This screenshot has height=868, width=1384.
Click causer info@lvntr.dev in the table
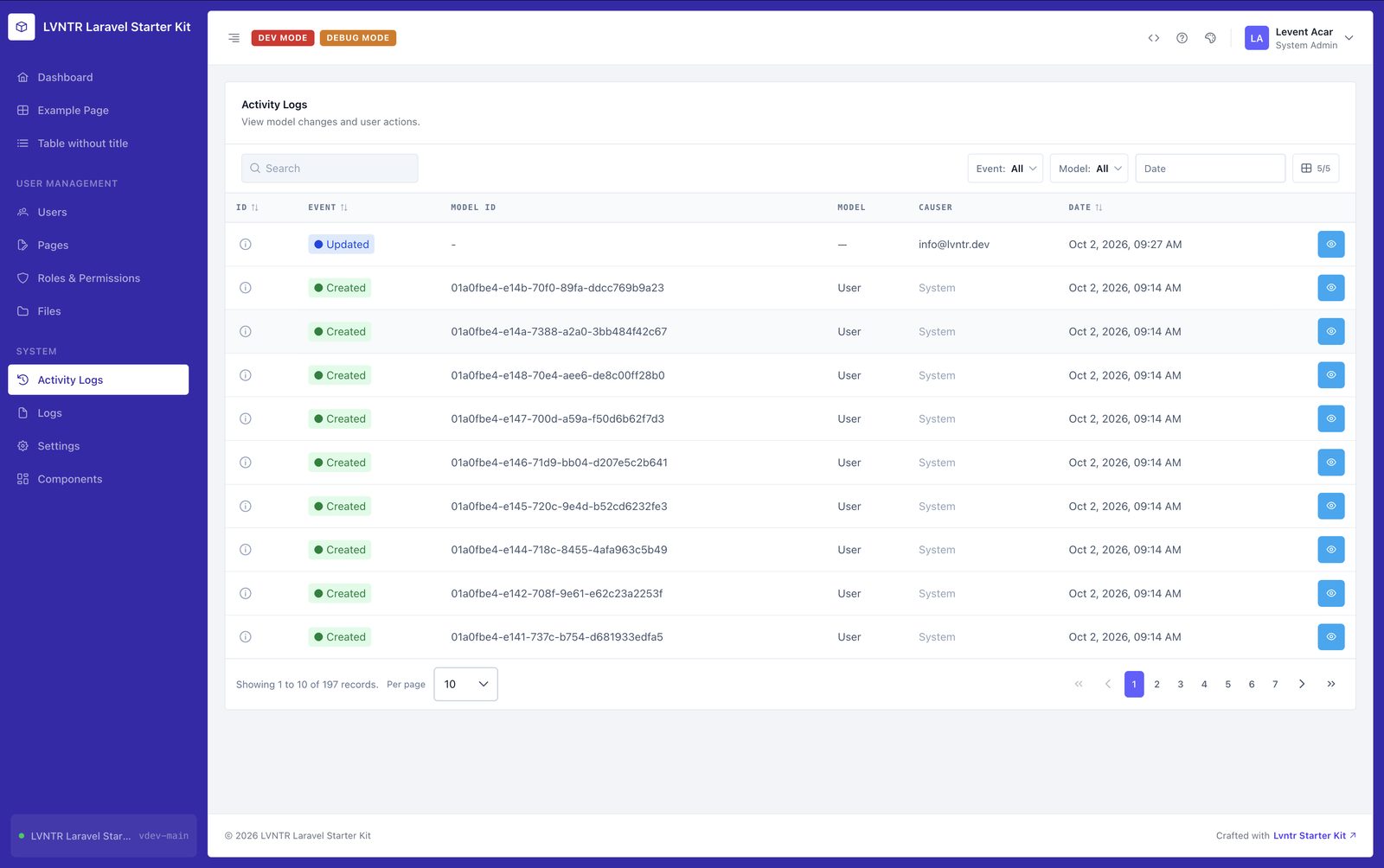click(954, 245)
